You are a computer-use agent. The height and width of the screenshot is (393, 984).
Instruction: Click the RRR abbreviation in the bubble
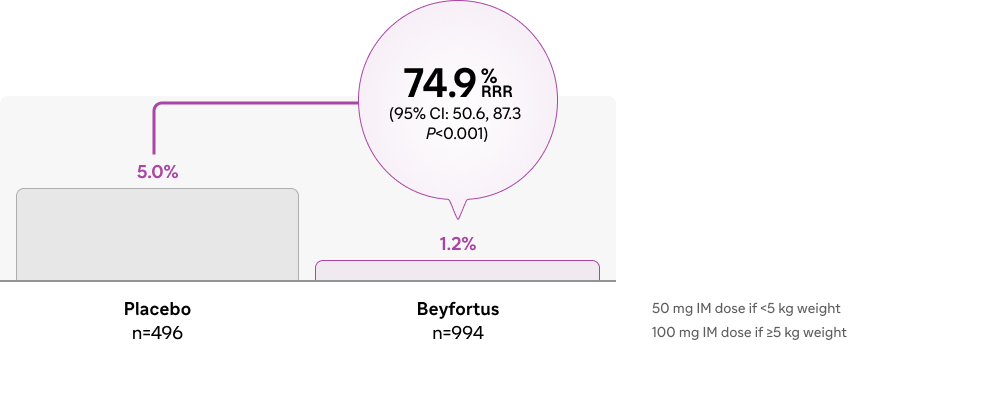coord(497,92)
